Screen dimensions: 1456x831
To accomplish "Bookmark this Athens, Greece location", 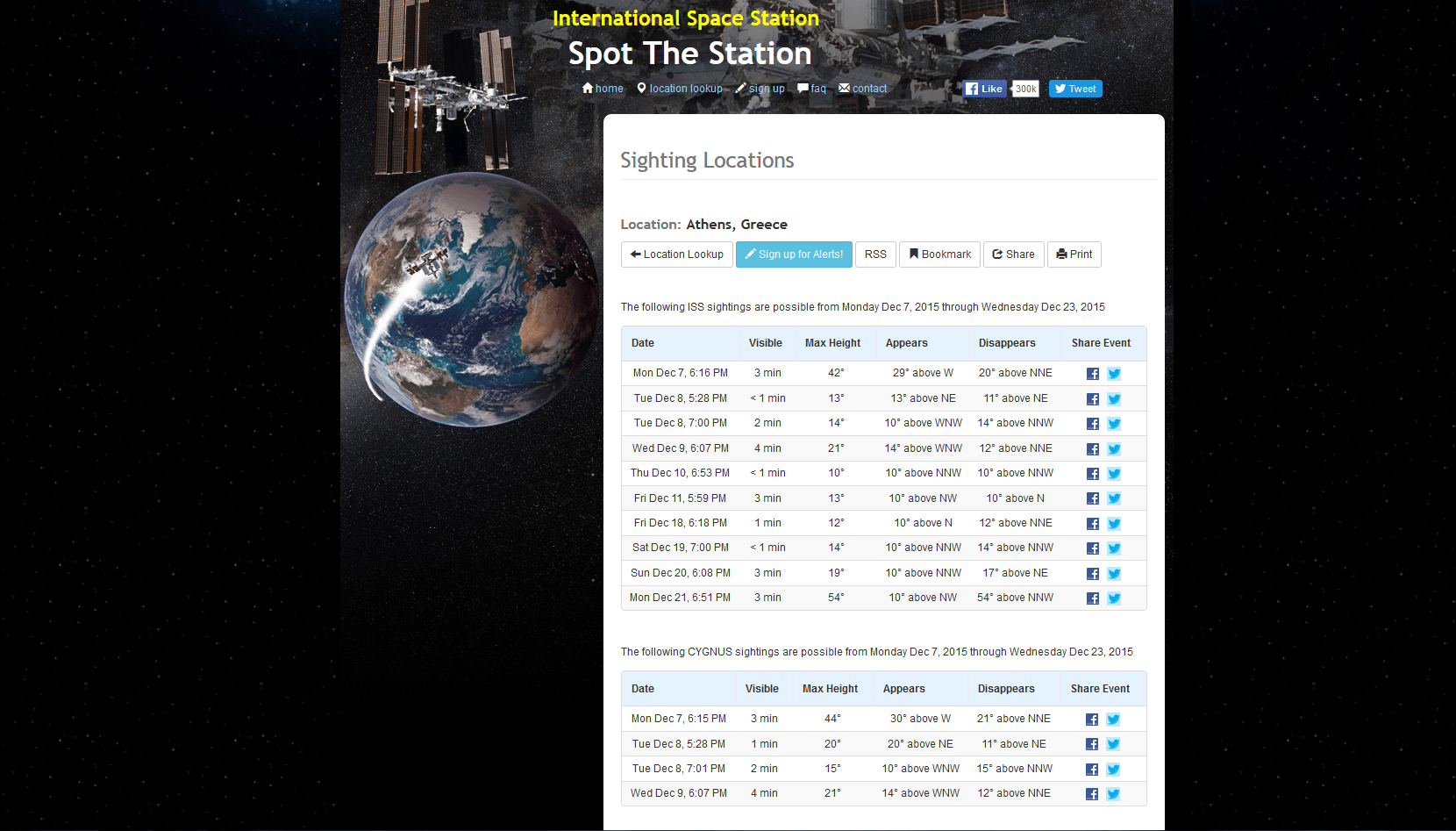I will pos(940,254).
